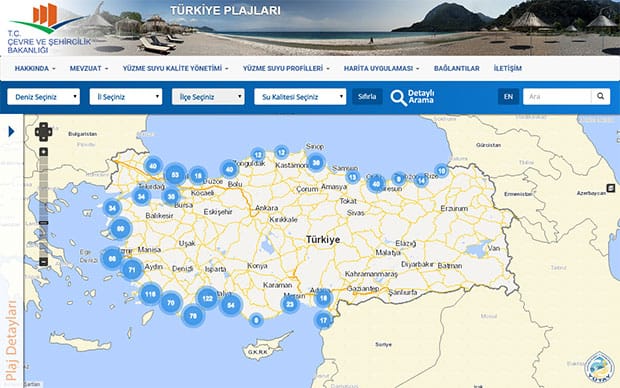The image size is (620, 388).
Task: Open the Su Kalitesi Seçiniz dropdown
Action: coord(300,97)
